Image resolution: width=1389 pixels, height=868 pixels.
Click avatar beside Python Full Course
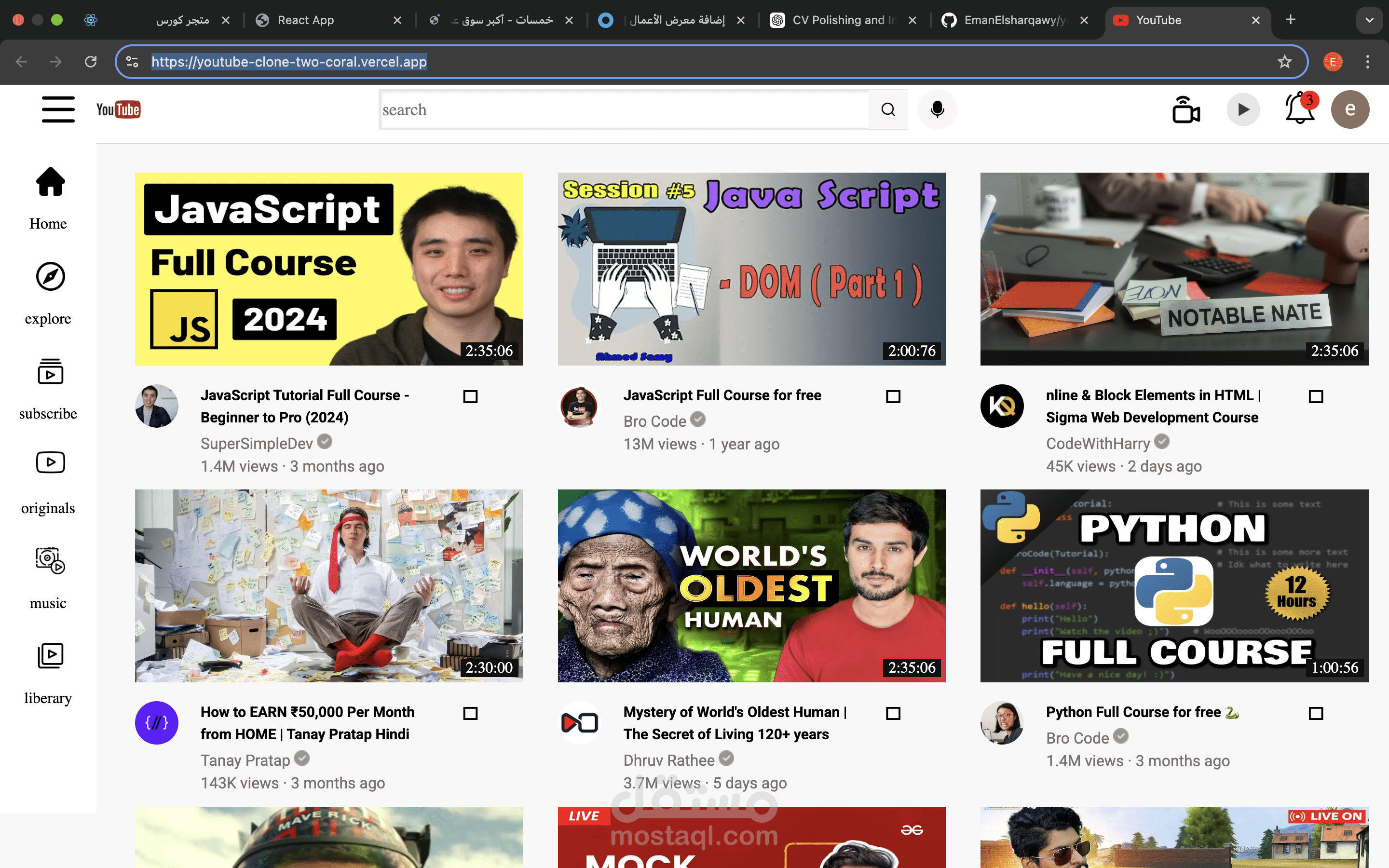[x=1002, y=723]
